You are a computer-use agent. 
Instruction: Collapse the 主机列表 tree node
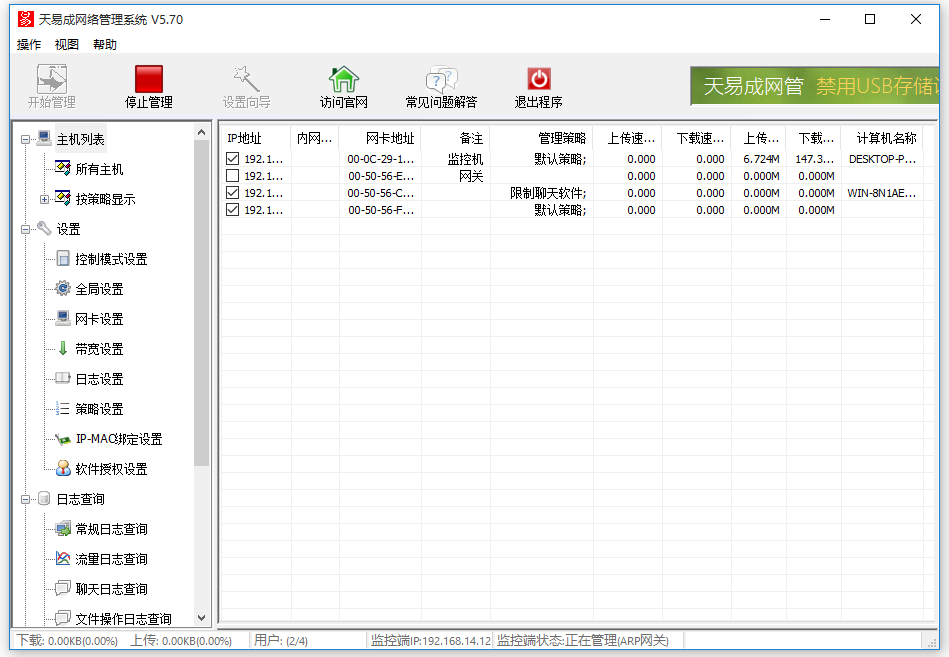click(25, 140)
